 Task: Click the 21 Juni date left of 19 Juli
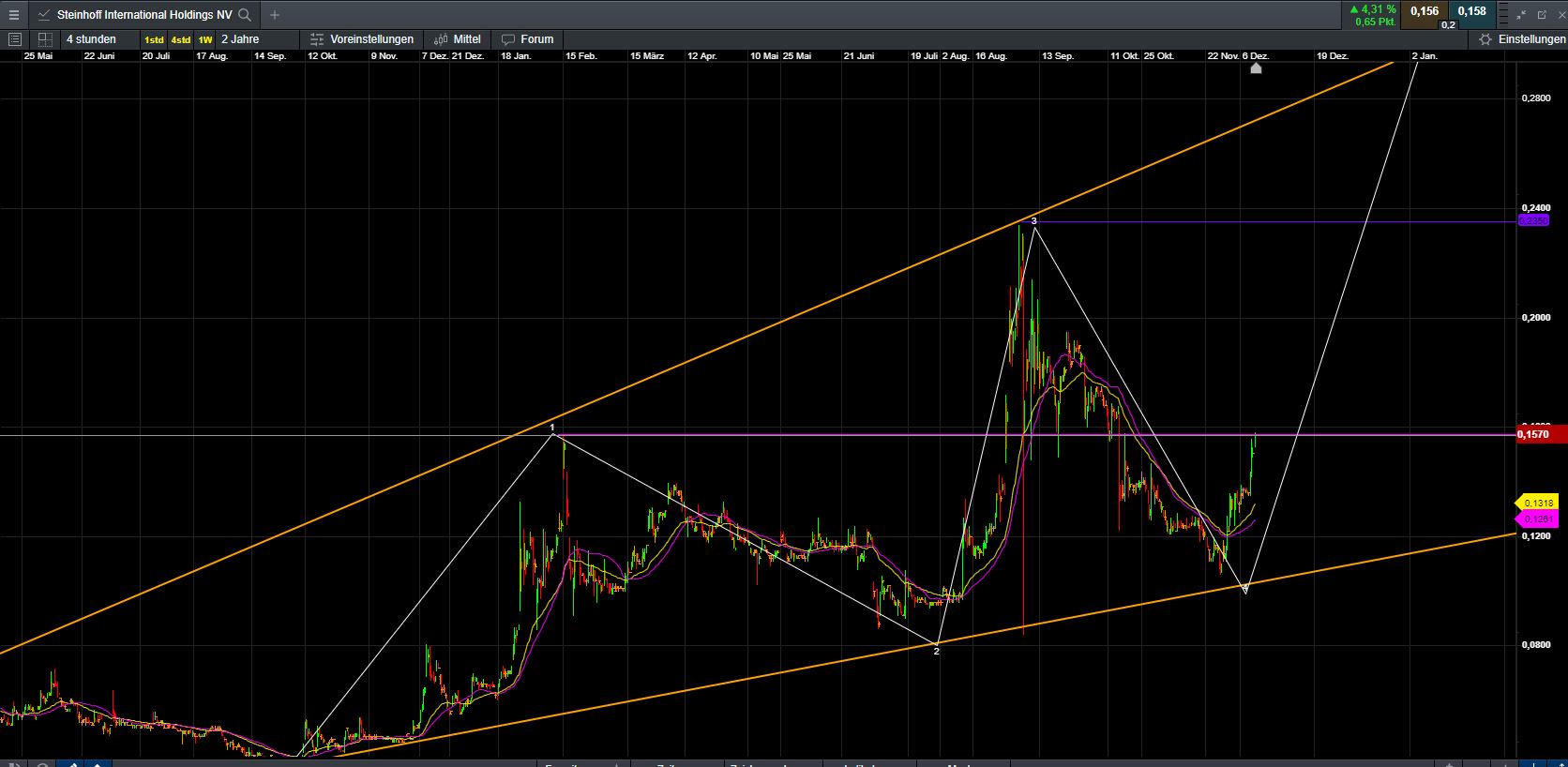click(858, 56)
